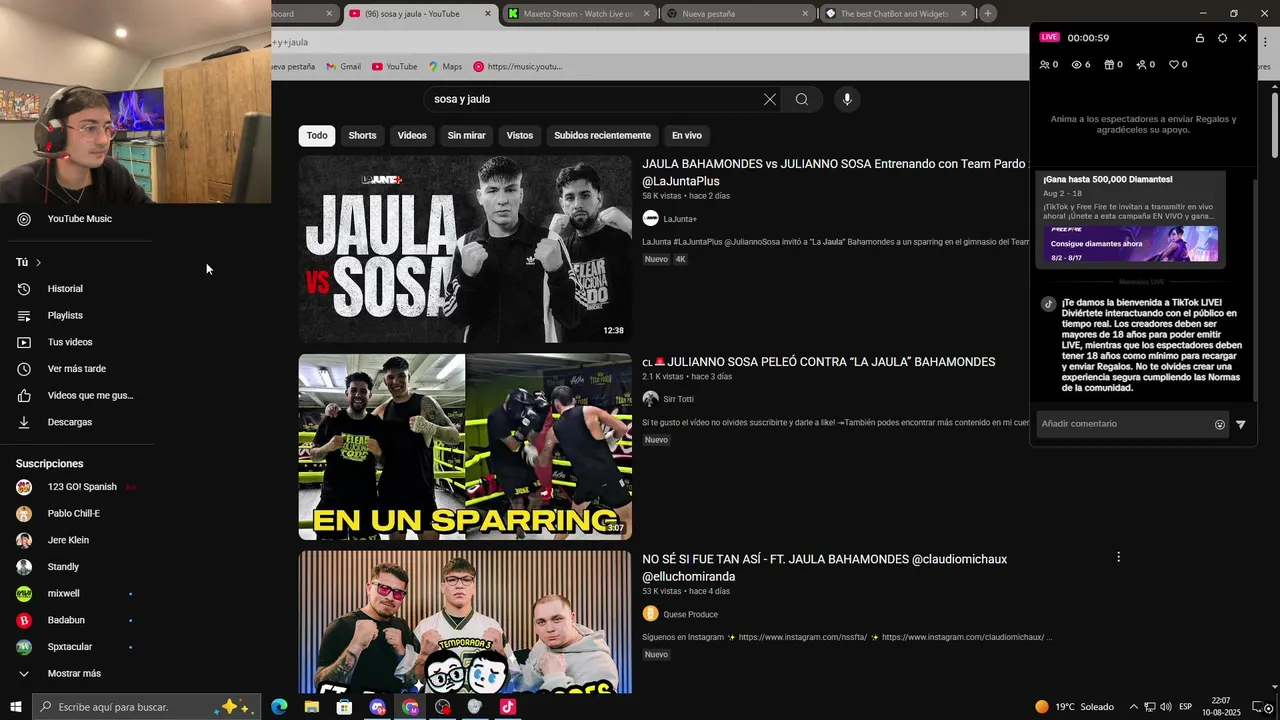Open JAULA BAHAMONDES vs JULIANNO SOSA video title

click(x=837, y=173)
